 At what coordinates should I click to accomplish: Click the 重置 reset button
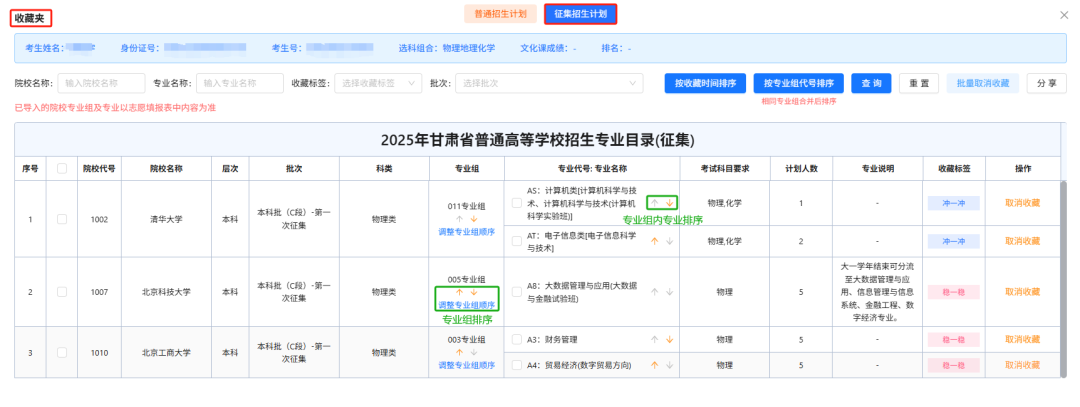(x=919, y=83)
